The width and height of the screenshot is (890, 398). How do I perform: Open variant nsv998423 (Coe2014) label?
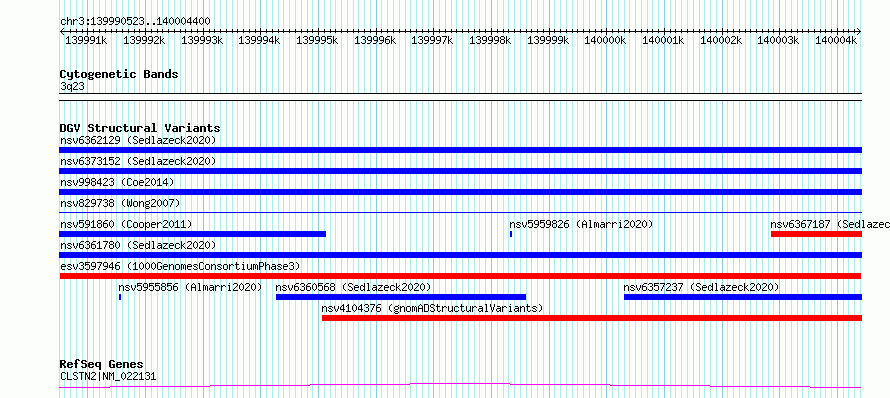[x=117, y=182]
